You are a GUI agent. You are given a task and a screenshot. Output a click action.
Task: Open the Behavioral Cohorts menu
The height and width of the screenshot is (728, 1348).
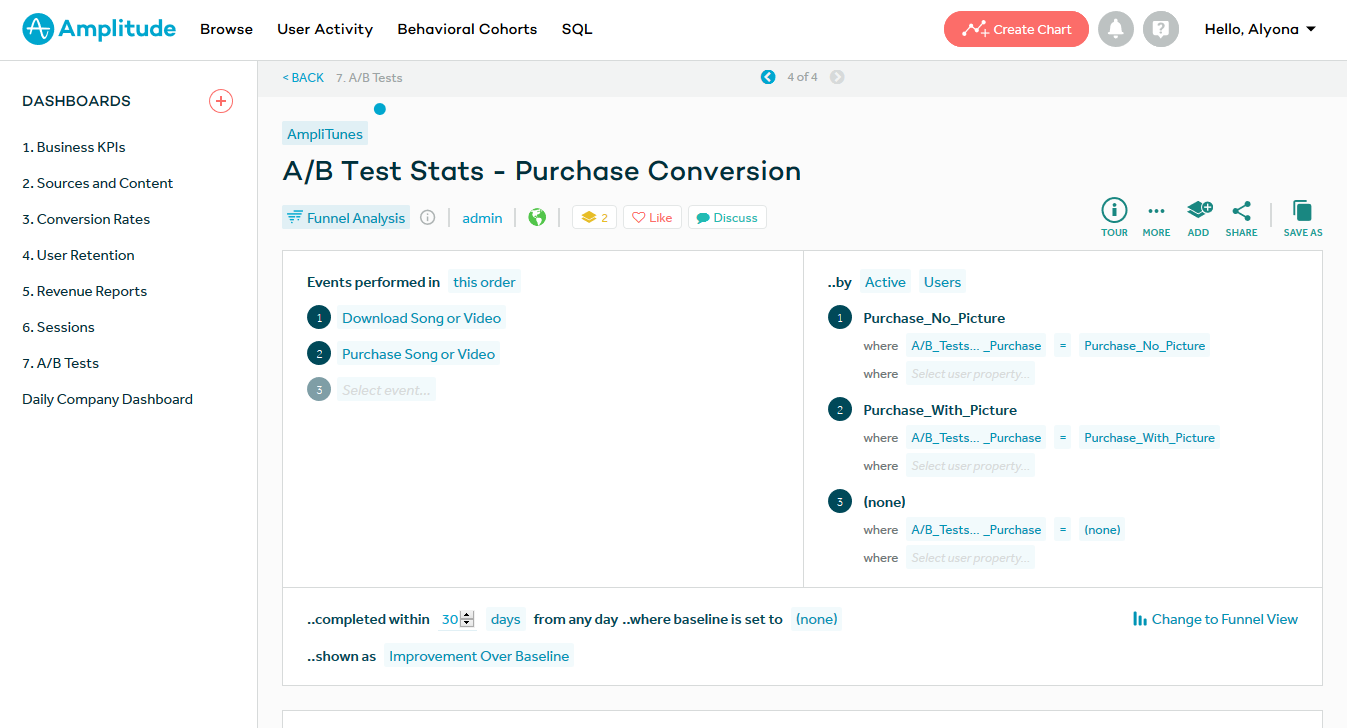click(467, 29)
